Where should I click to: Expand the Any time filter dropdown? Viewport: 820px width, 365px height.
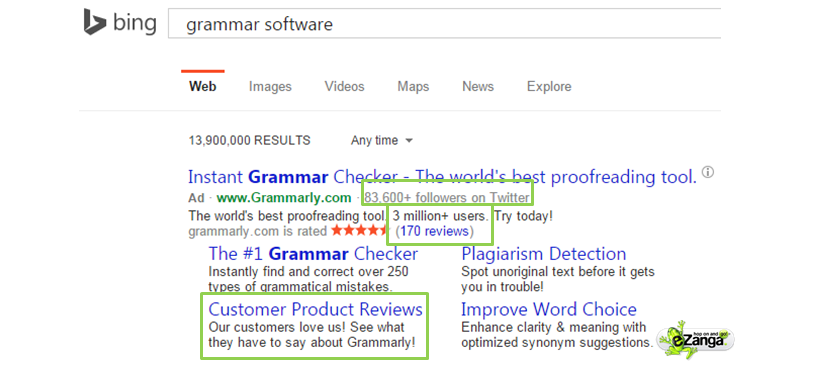click(382, 140)
